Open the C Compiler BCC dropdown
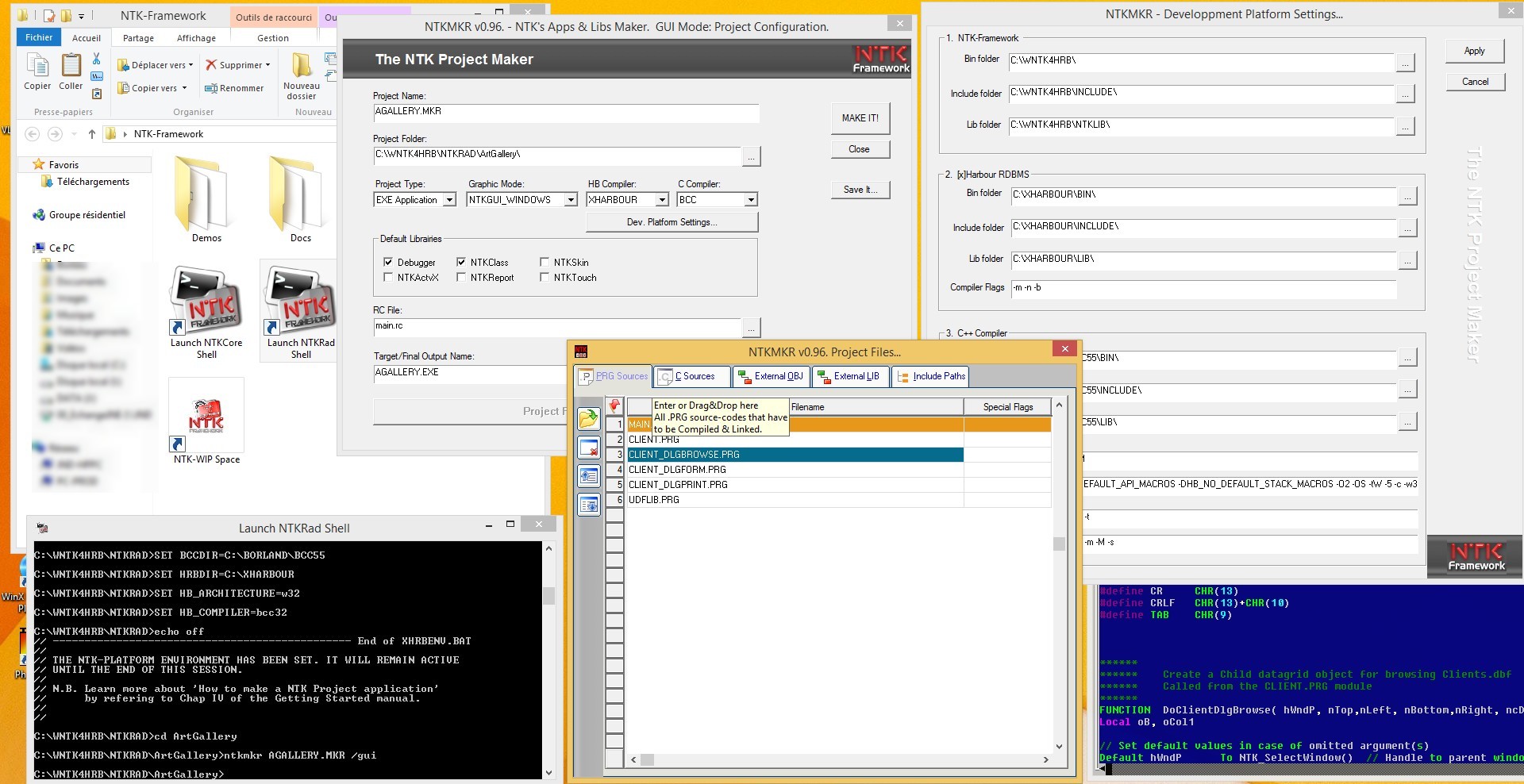This screenshot has width=1524, height=784. pyautogui.click(x=751, y=200)
